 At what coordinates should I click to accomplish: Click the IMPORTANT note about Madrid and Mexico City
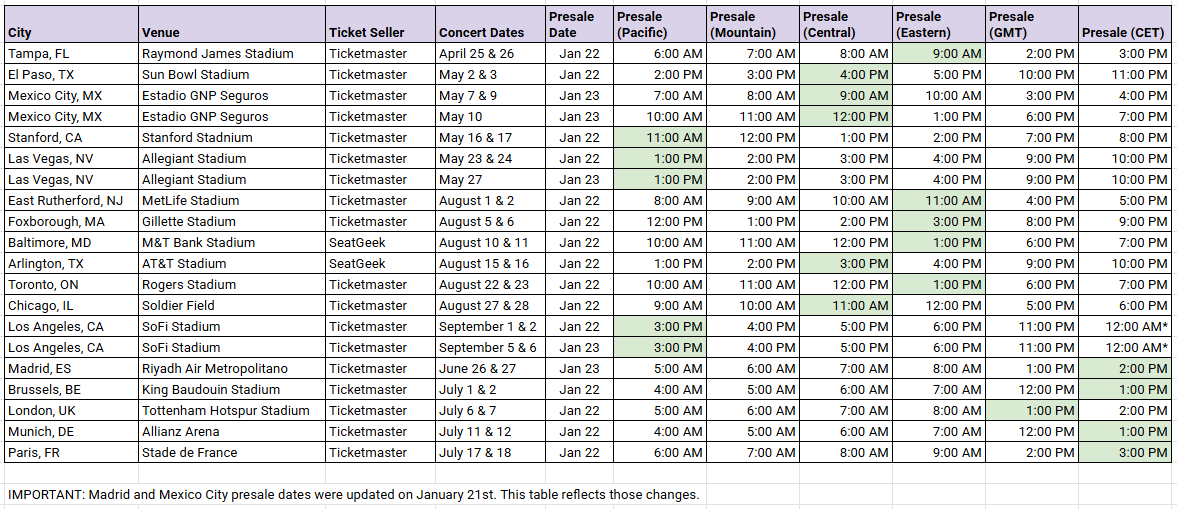click(354, 495)
